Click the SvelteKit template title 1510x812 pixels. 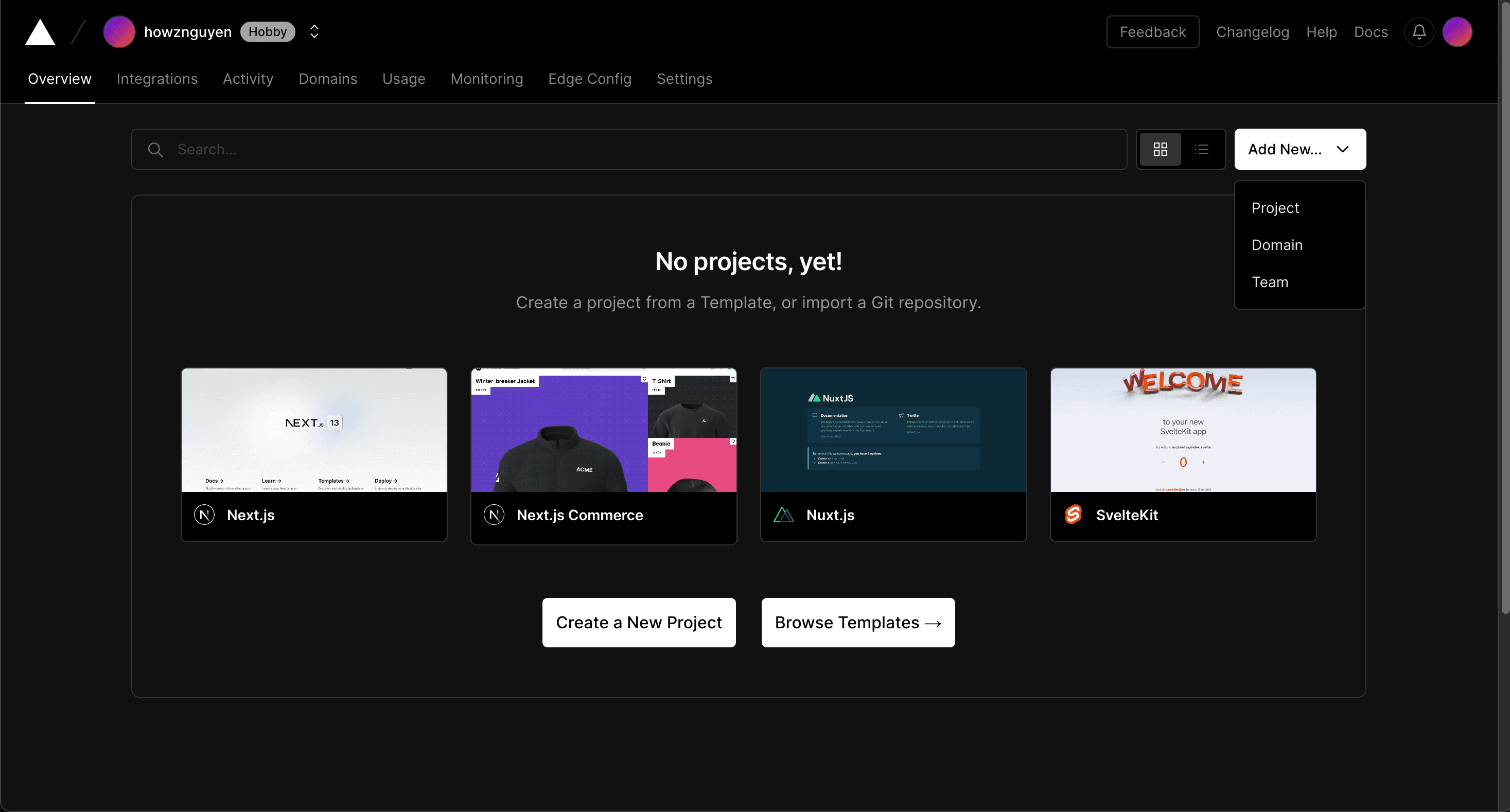click(1127, 515)
